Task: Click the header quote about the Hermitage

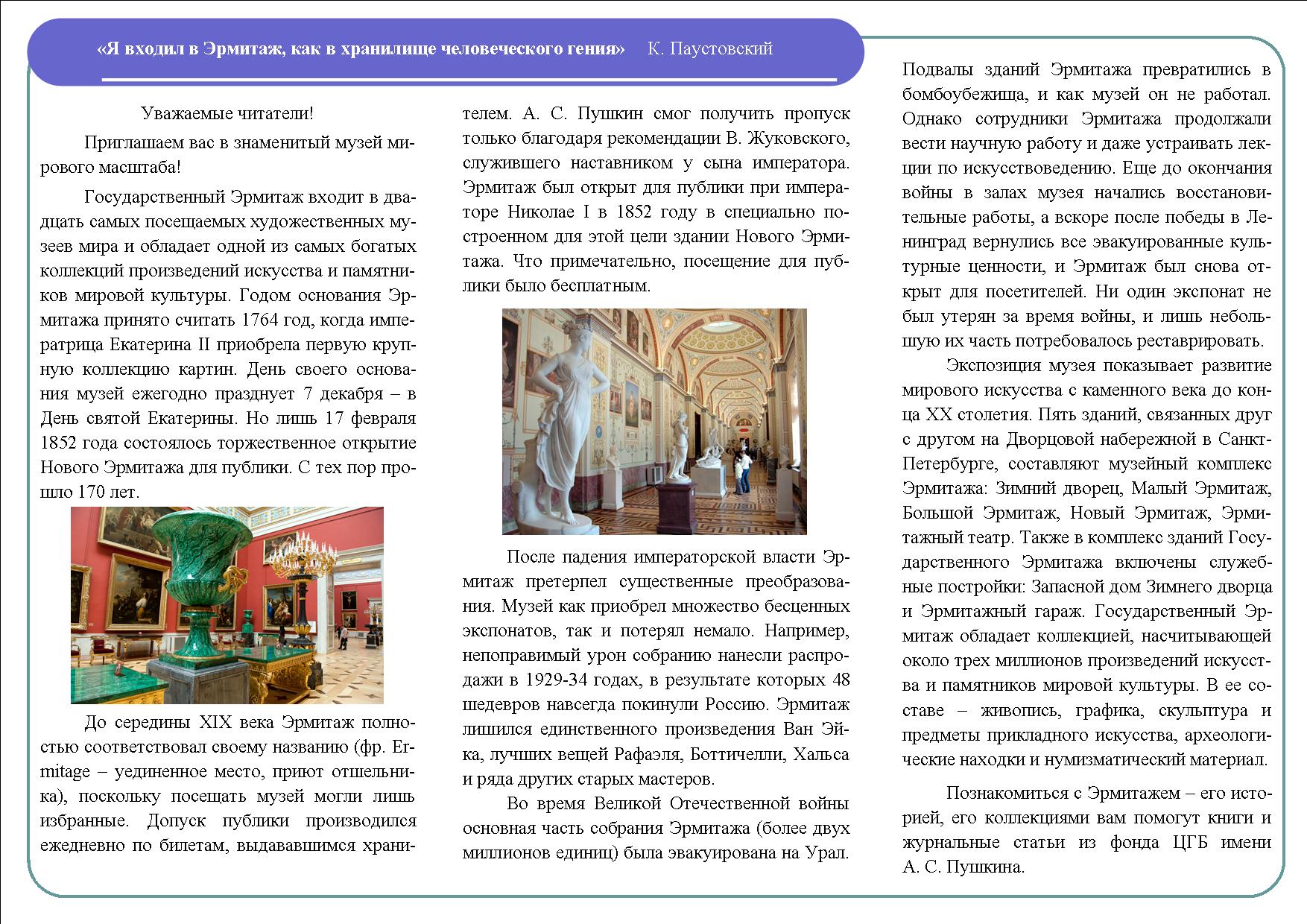Action: (x=361, y=49)
